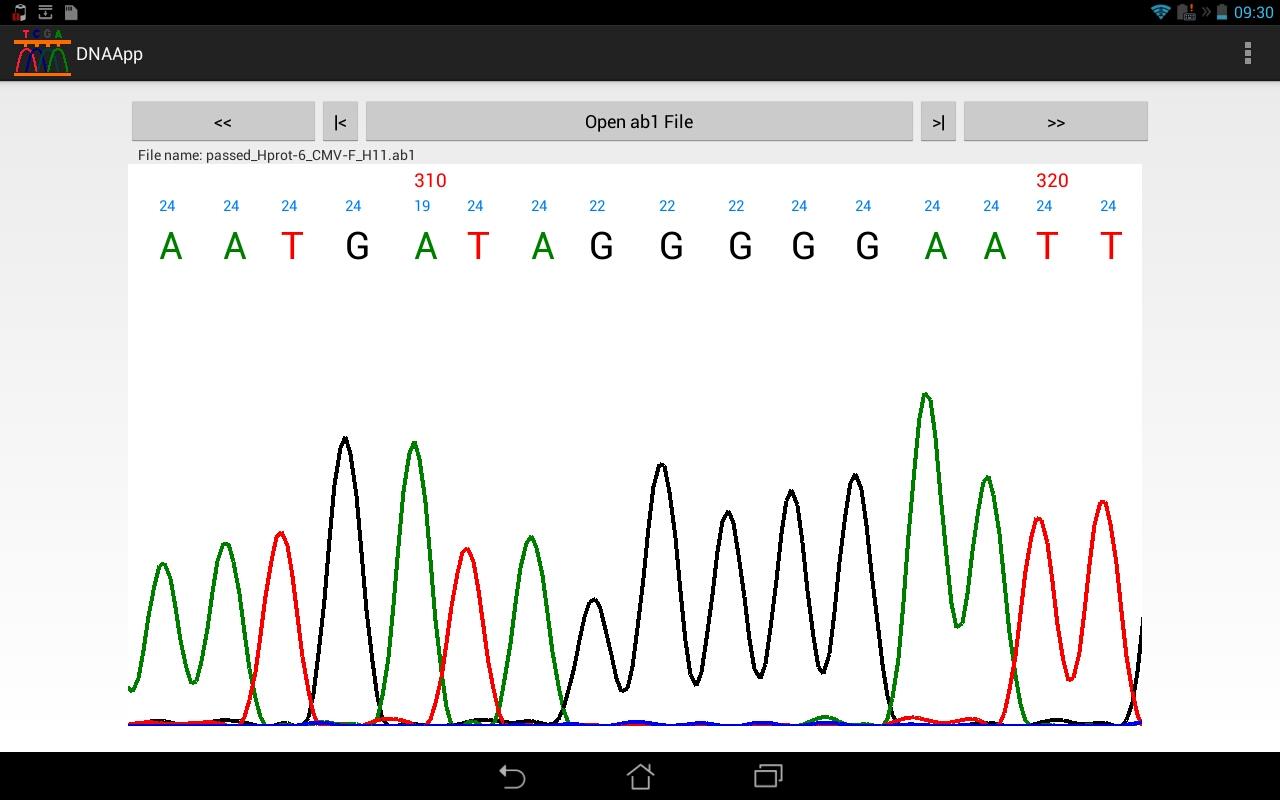Tap position marker 310
1280x800 pixels.
click(430, 181)
